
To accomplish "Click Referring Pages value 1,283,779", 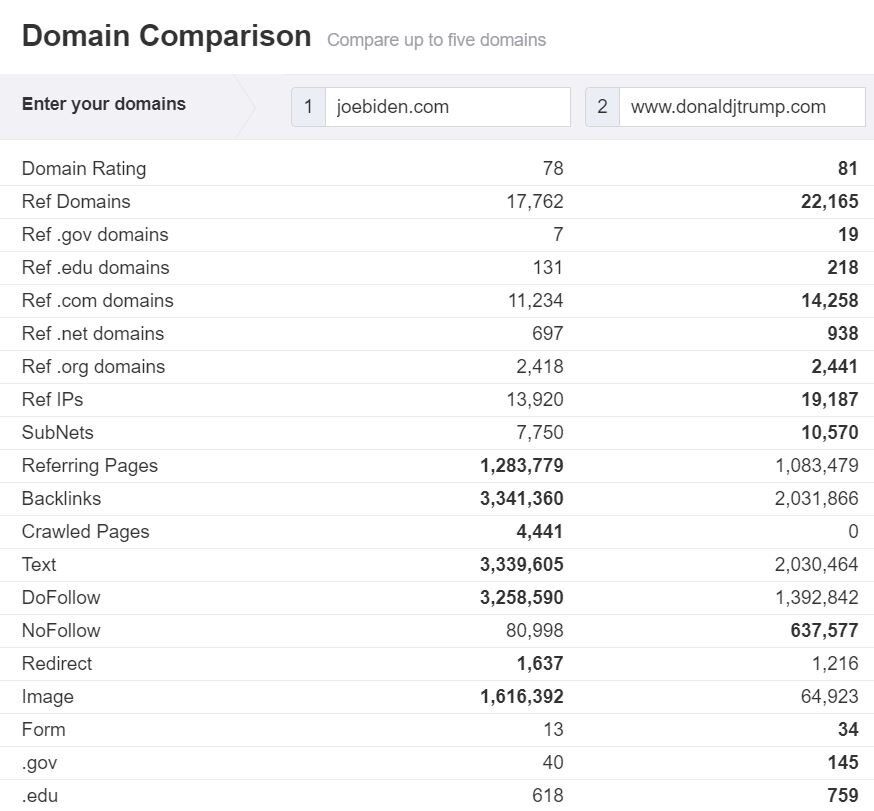I will click(x=522, y=465).
